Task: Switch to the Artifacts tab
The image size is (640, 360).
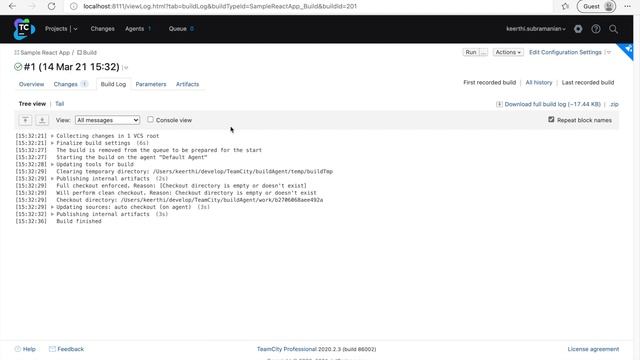Action: (187, 84)
